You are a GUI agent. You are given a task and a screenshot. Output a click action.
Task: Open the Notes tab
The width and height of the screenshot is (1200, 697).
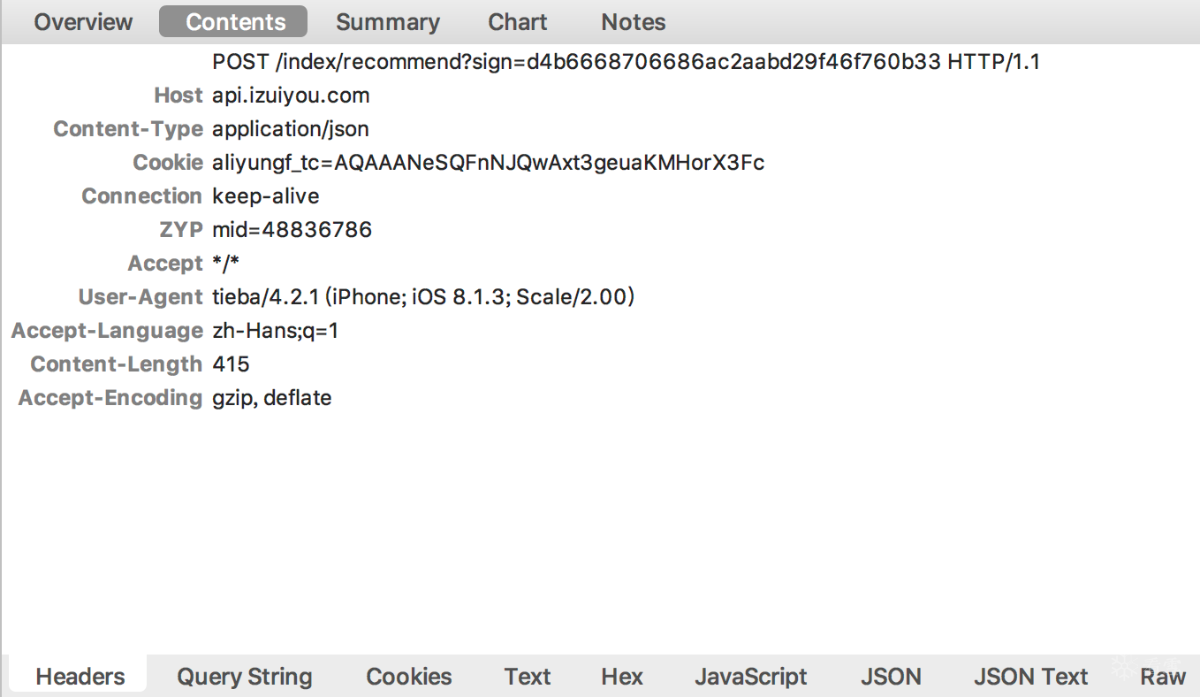tap(633, 21)
